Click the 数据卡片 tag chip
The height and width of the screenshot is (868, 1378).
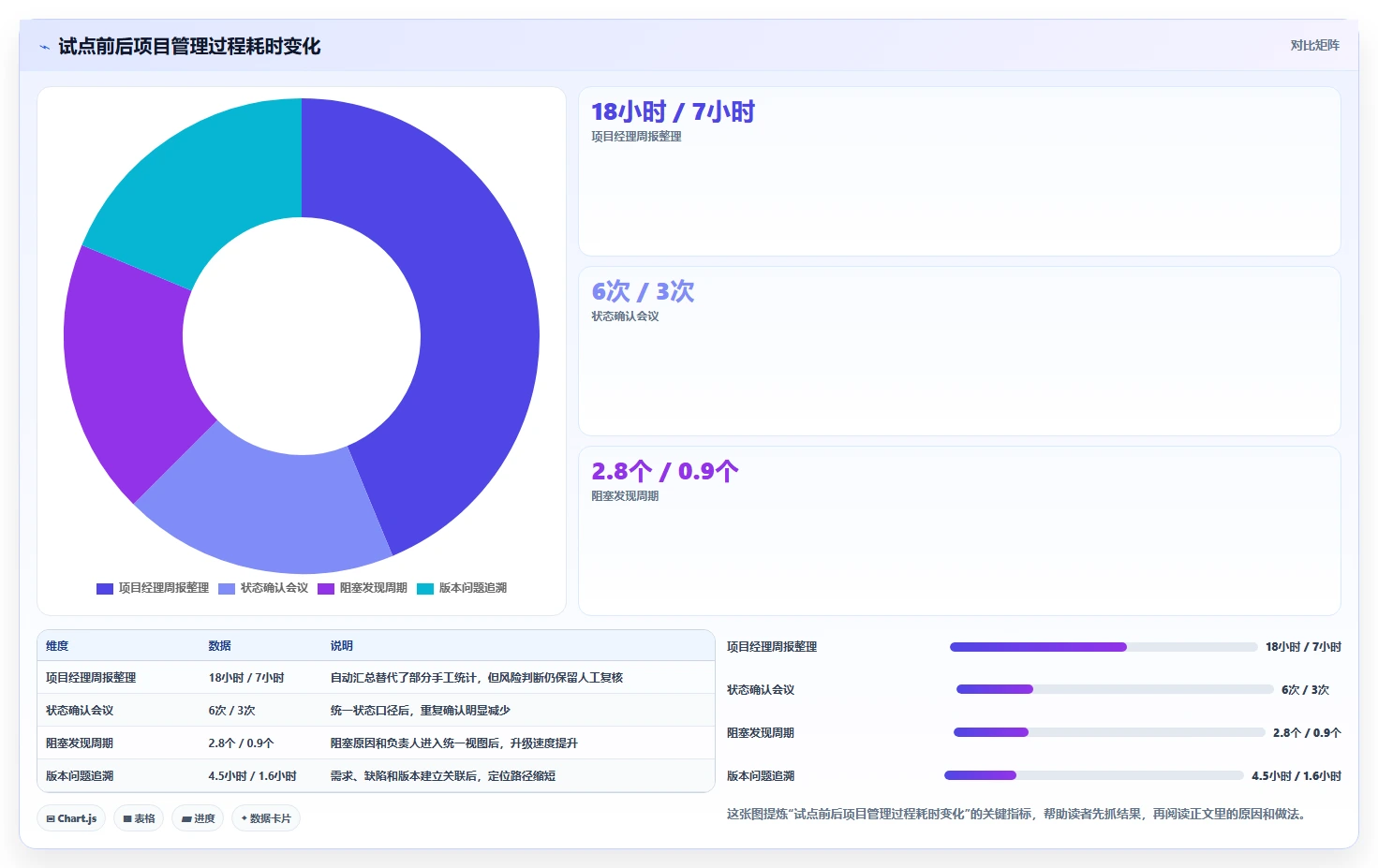pos(266,818)
